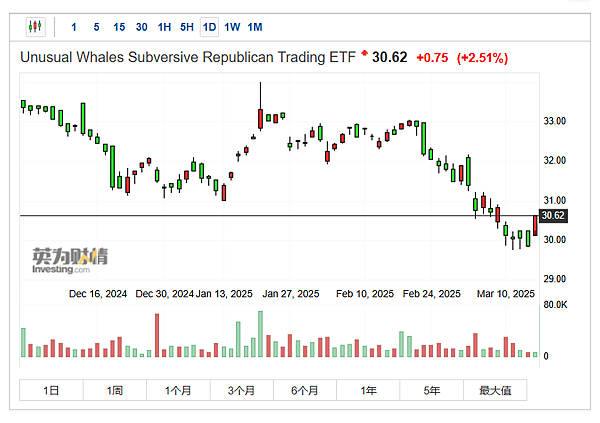Click the 30.00 axis label
This screenshot has width=600, height=423.
tap(554, 240)
